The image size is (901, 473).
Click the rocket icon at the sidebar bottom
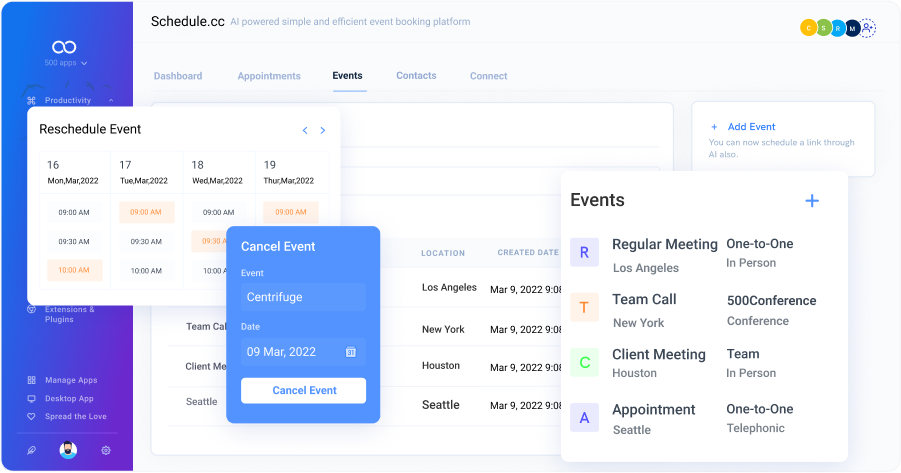[x=31, y=451]
